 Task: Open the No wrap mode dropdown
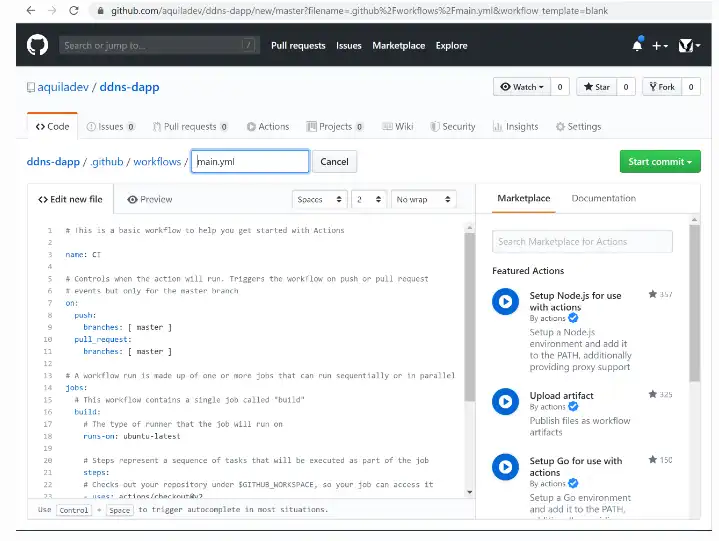pos(423,199)
